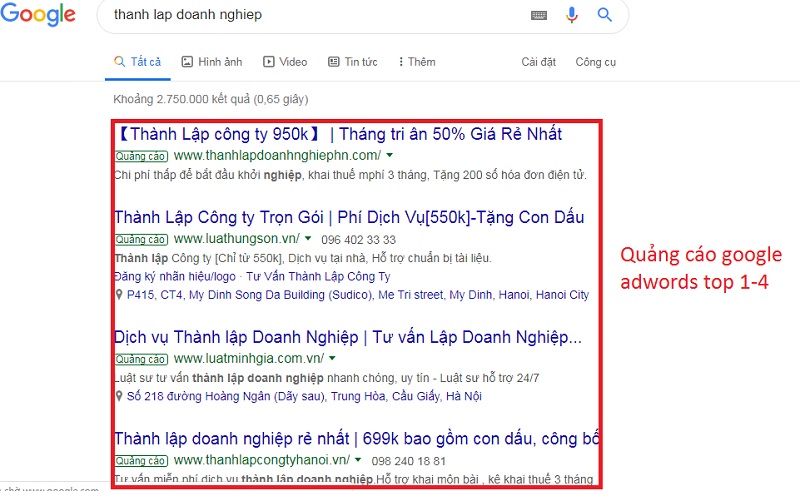Click location pin icon beside P415 address
800x491 pixels.
[x=119, y=294]
